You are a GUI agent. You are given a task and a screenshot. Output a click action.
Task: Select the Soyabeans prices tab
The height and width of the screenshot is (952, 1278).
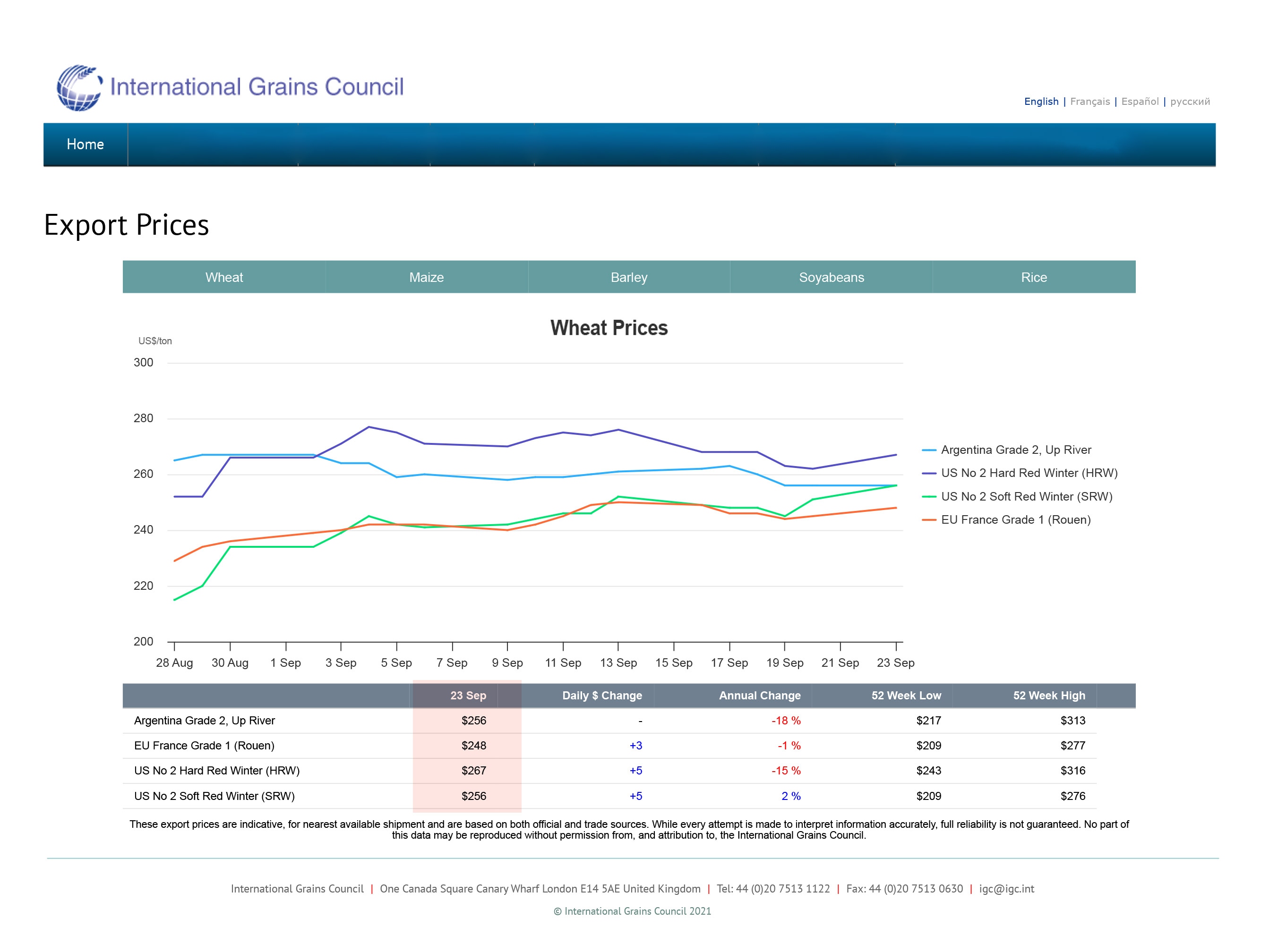click(x=831, y=277)
